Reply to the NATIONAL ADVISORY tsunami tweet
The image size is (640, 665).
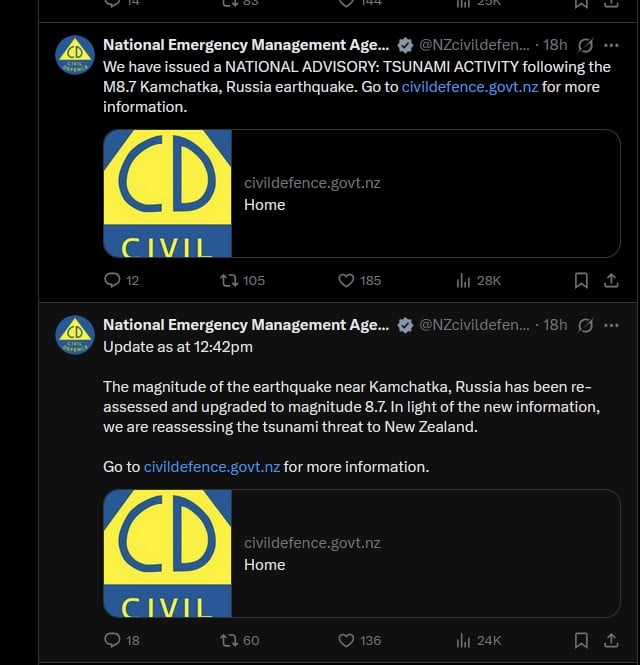pos(121,280)
